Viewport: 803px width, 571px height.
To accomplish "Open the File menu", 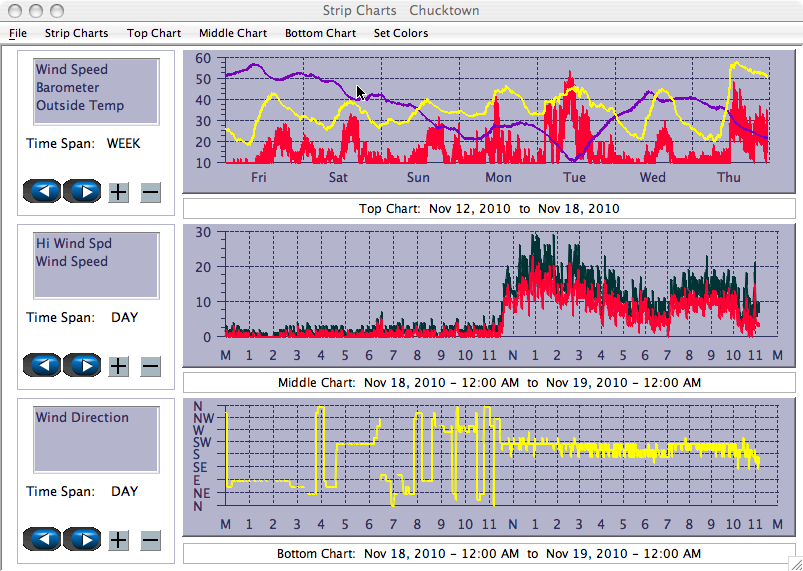I will pyautogui.click(x=18, y=33).
